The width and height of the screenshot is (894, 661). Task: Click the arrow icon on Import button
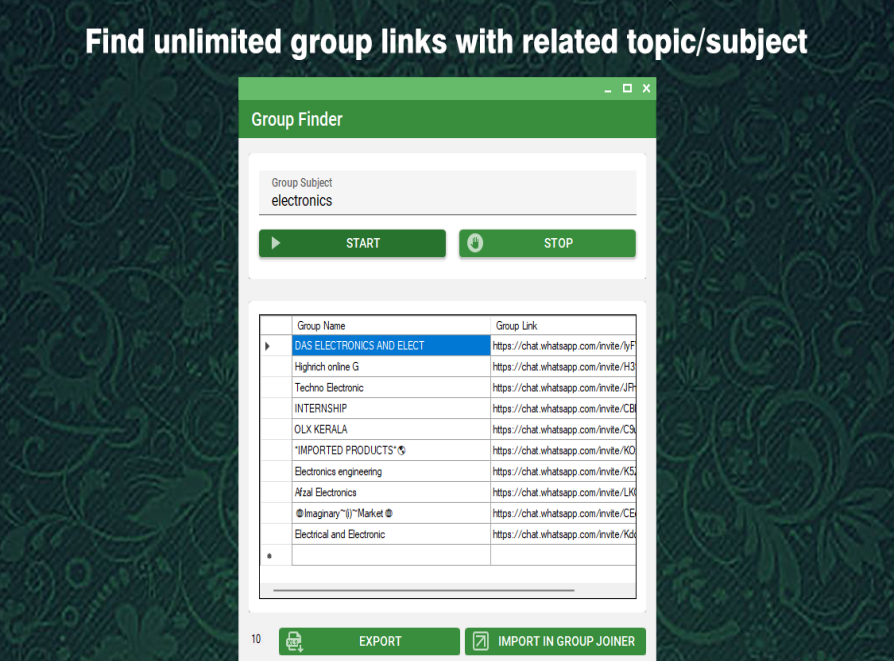[481, 641]
